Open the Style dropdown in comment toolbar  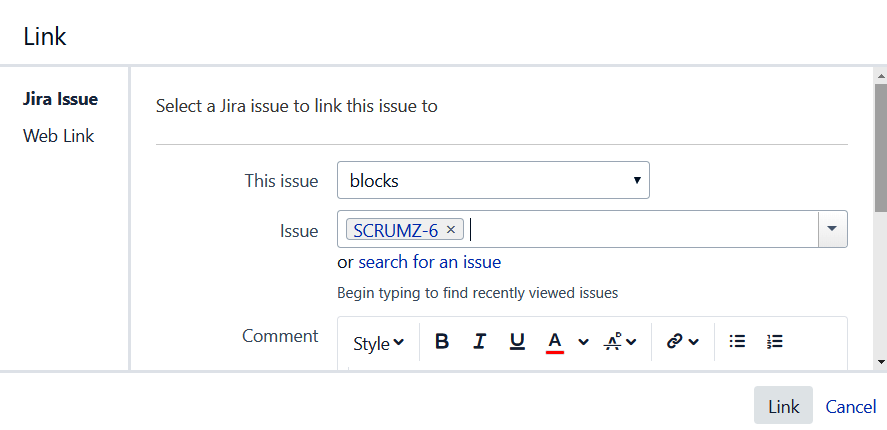coord(378,343)
